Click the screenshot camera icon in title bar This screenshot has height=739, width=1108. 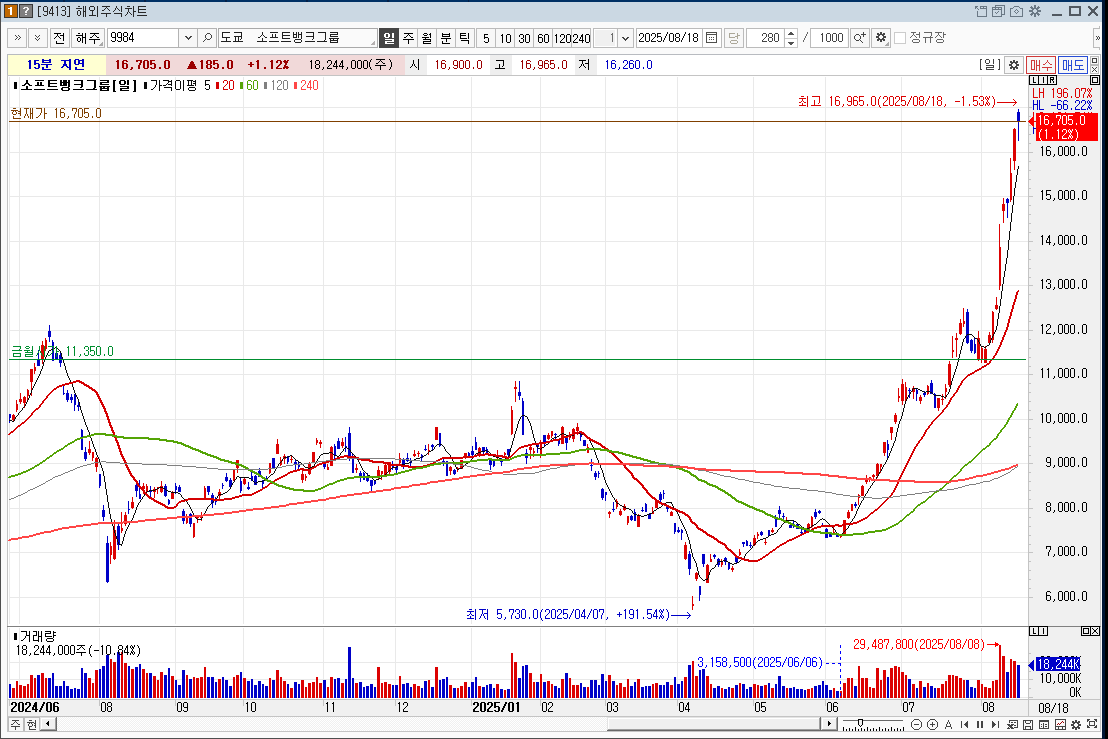click(1016, 11)
